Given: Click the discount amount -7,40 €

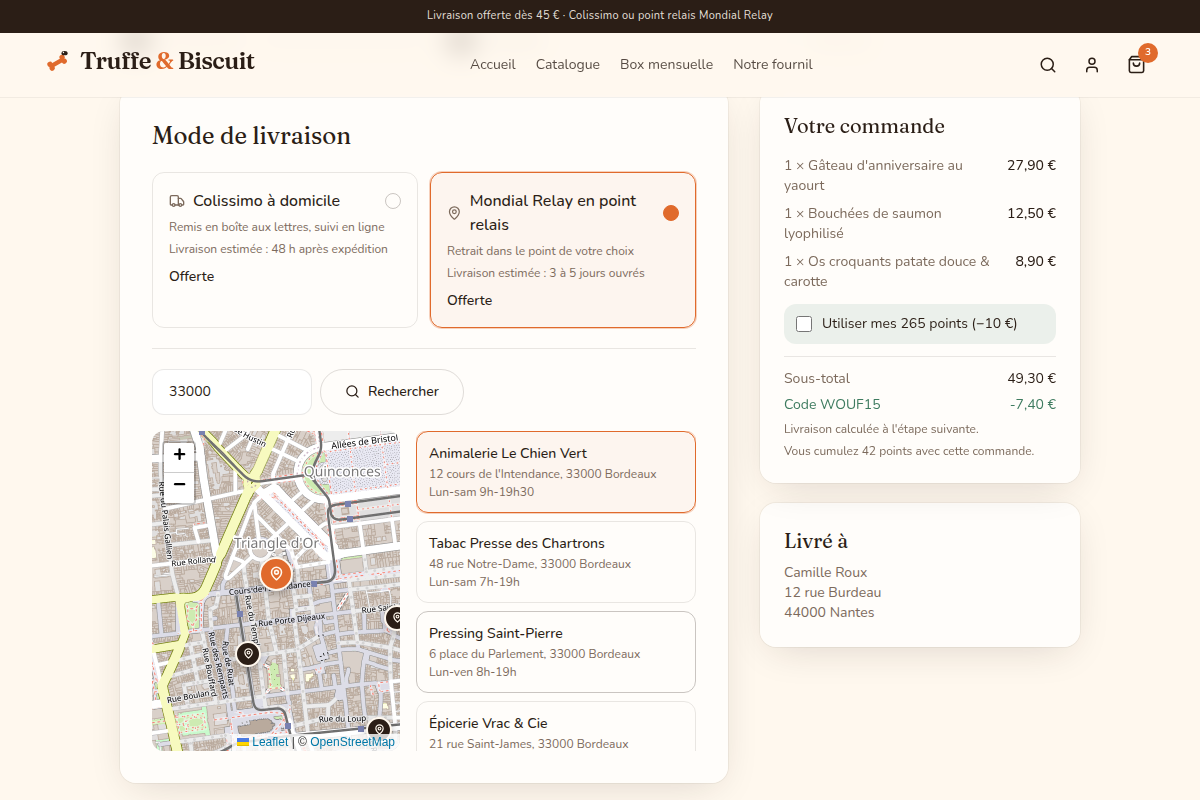Looking at the screenshot, I should [x=1033, y=405].
